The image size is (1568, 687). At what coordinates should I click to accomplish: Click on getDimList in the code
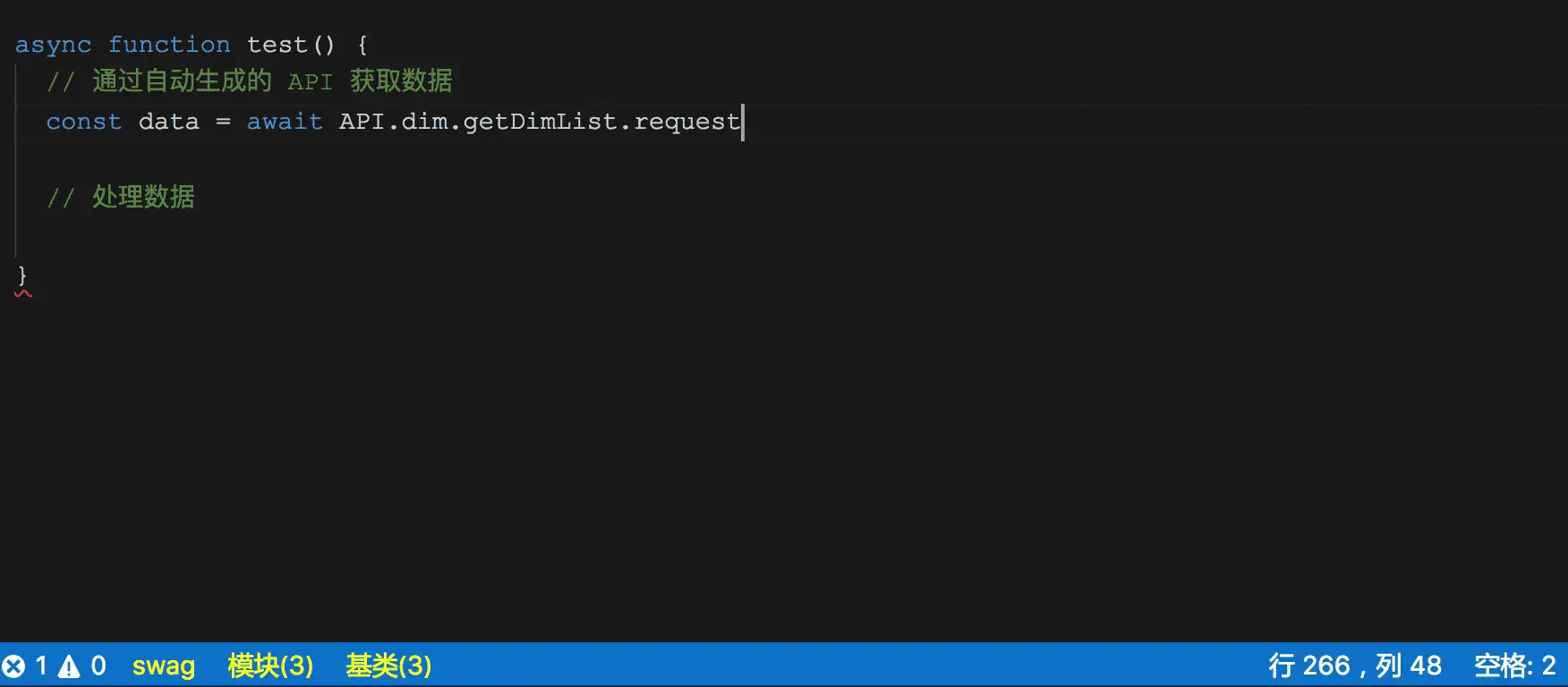[x=540, y=122]
